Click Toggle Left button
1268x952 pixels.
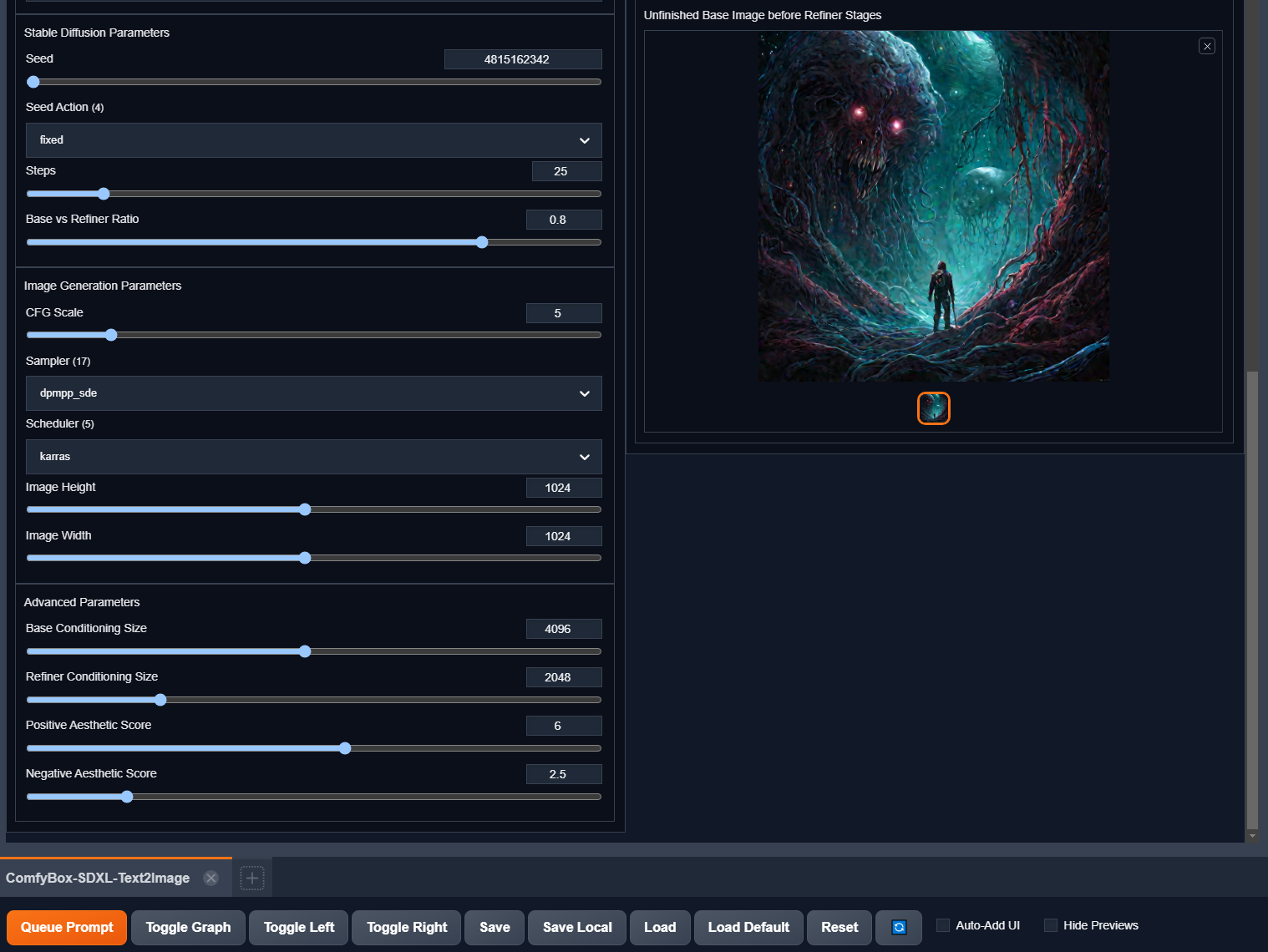click(x=299, y=927)
